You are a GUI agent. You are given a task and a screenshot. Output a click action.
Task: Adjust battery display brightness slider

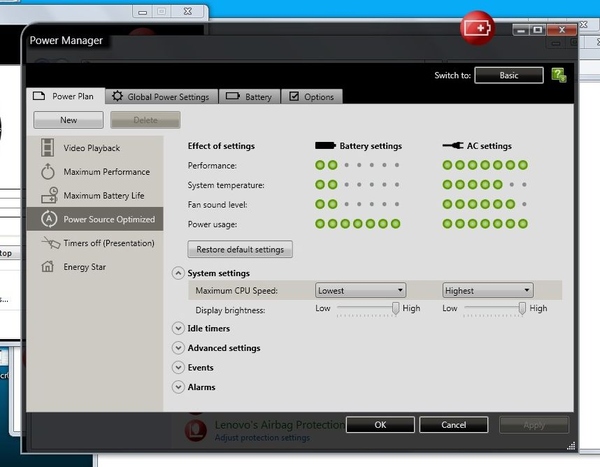tap(396, 308)
